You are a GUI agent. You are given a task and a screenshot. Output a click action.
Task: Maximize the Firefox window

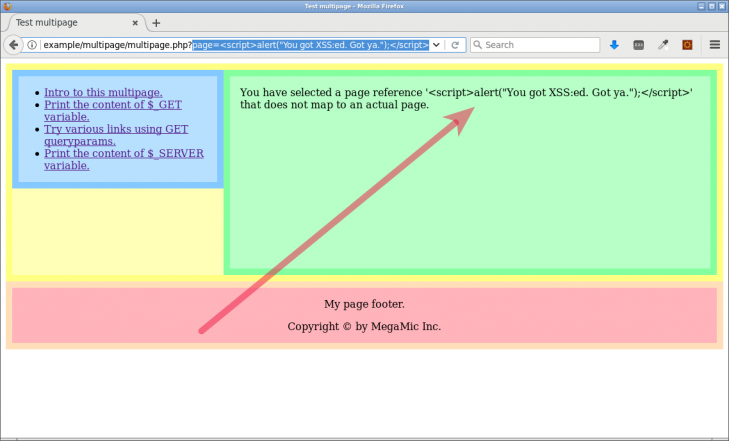(x=711, y=6)
